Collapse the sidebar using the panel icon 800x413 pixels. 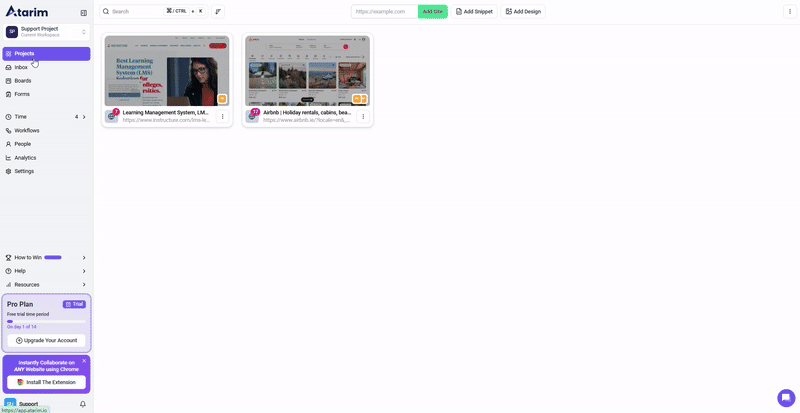(x=83, y=12)
